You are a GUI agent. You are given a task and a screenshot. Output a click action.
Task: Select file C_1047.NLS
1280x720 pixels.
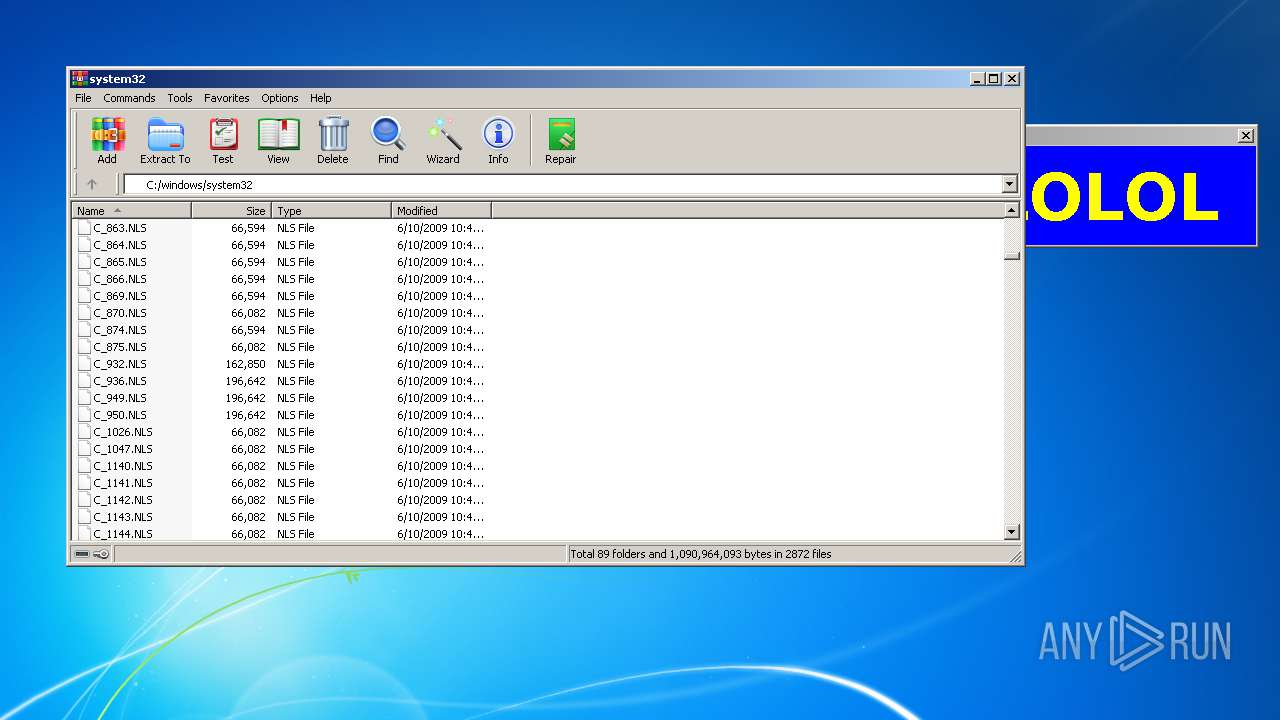(123, 449)
